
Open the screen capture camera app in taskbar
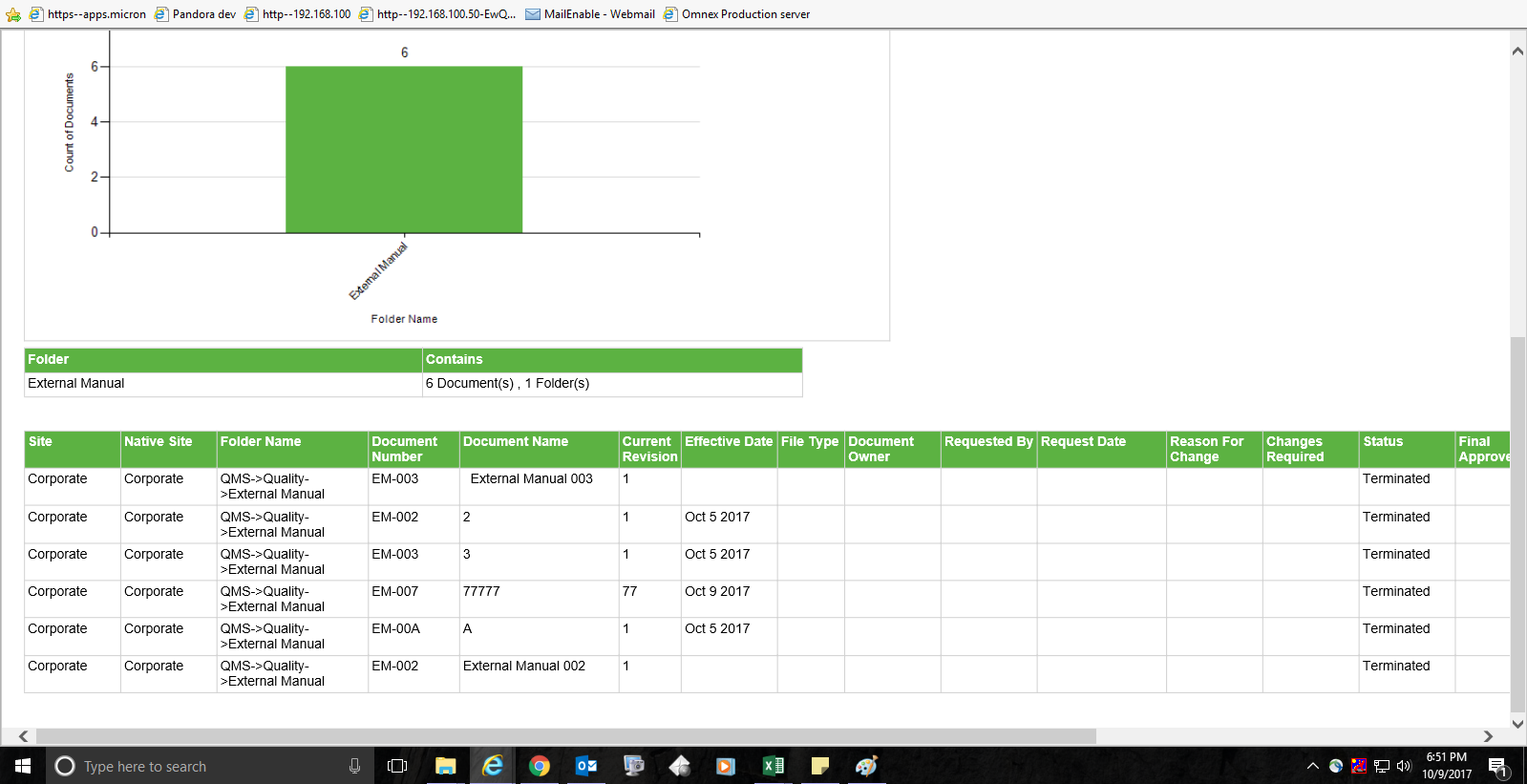[x=633, y=766]
